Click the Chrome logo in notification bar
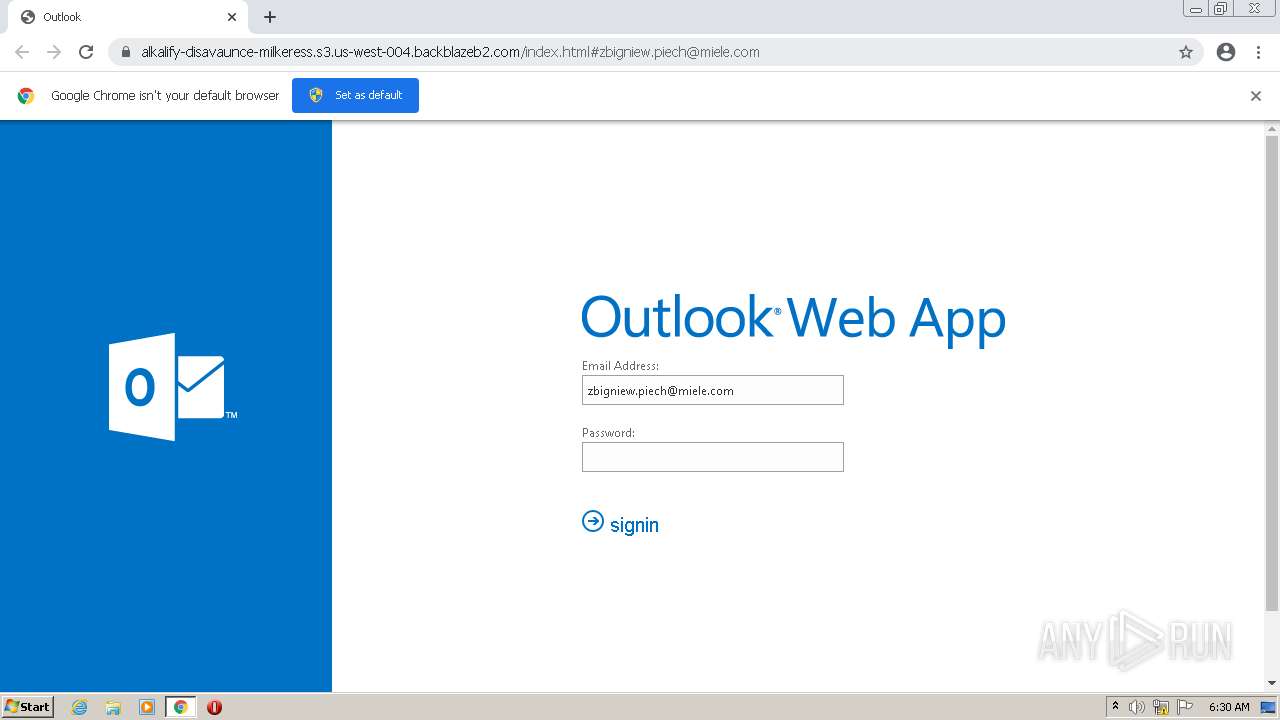This screenshot has height=720, width=1280. click(26, 96)
